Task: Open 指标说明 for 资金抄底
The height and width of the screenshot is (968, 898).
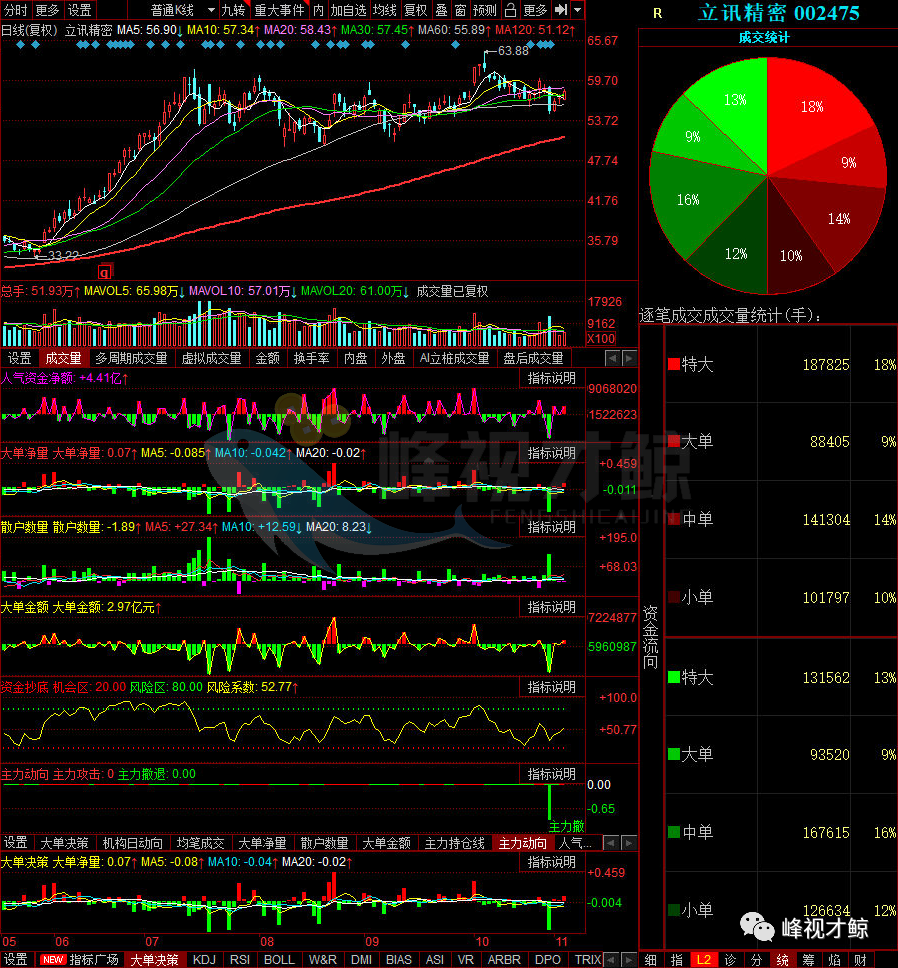Action: click(551, 686)
